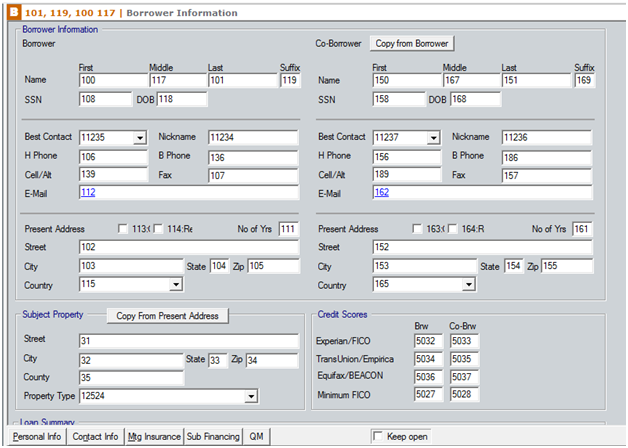Go to the QM tab
The image size is (628, 448).
tap(257, 437)
